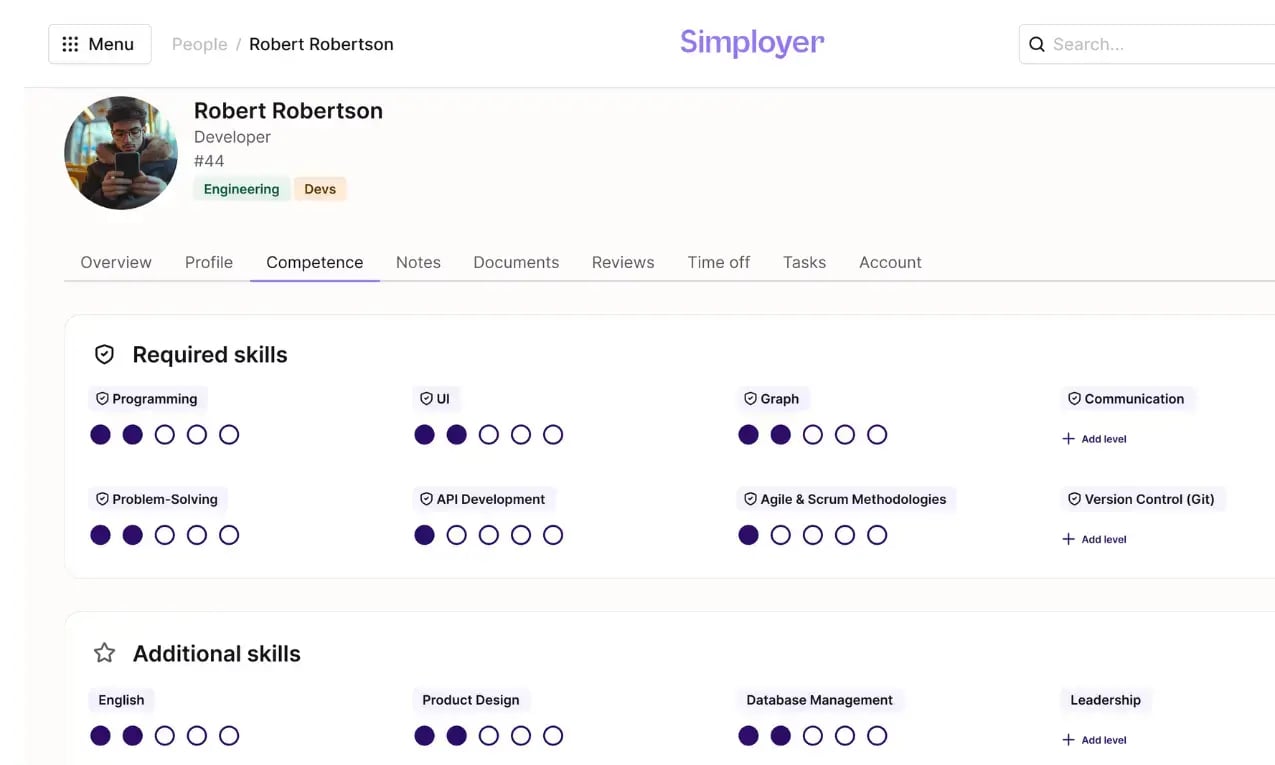Switch to the Profile tab
The image size is (1275, 765).
point(209,262)
